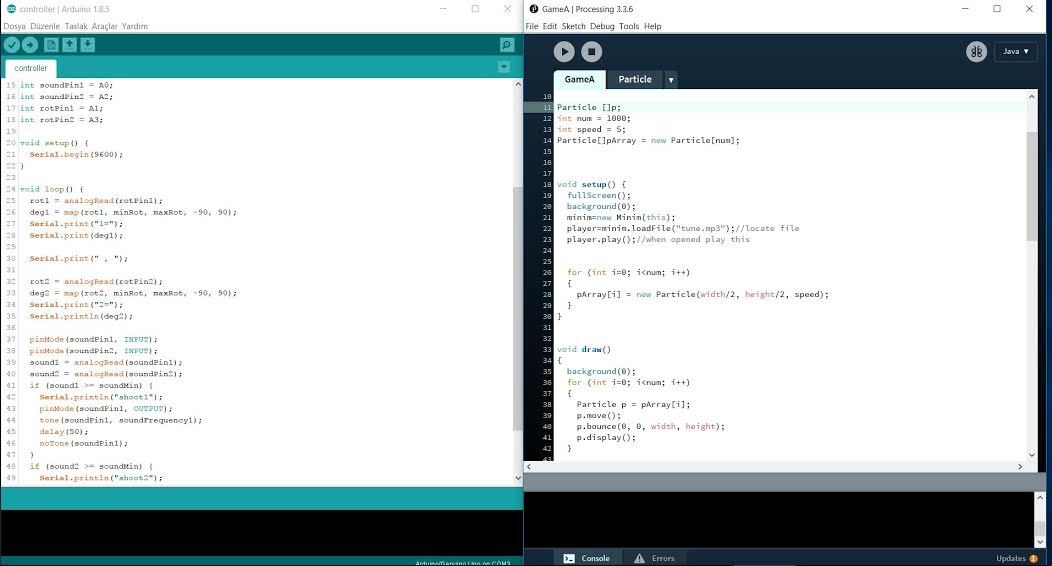Open the Debug menu in Processing
Screen dimensions: 1052x566
602,26
